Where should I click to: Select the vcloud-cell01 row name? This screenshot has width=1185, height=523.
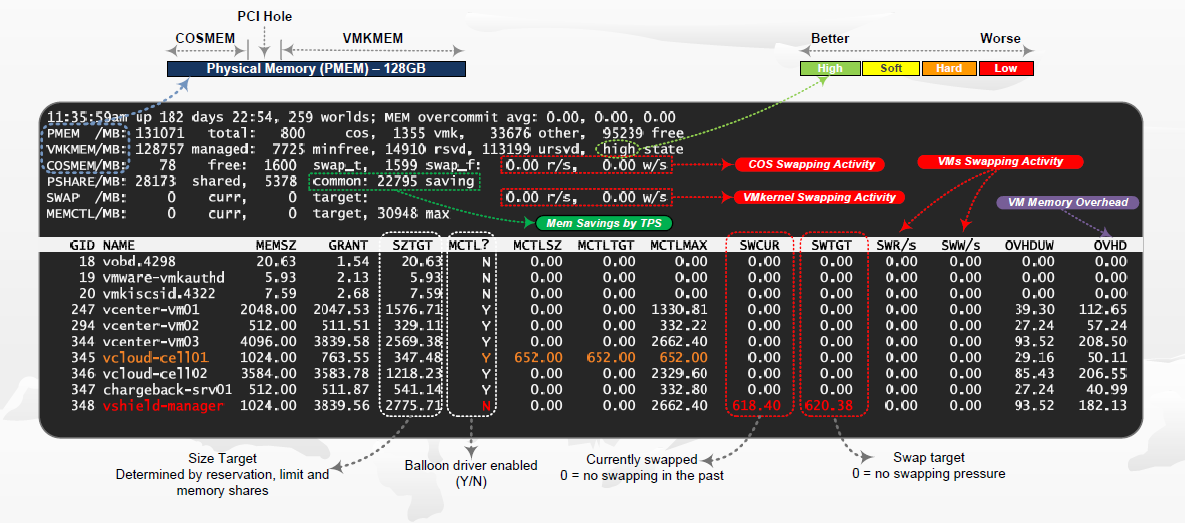point(155,356)
